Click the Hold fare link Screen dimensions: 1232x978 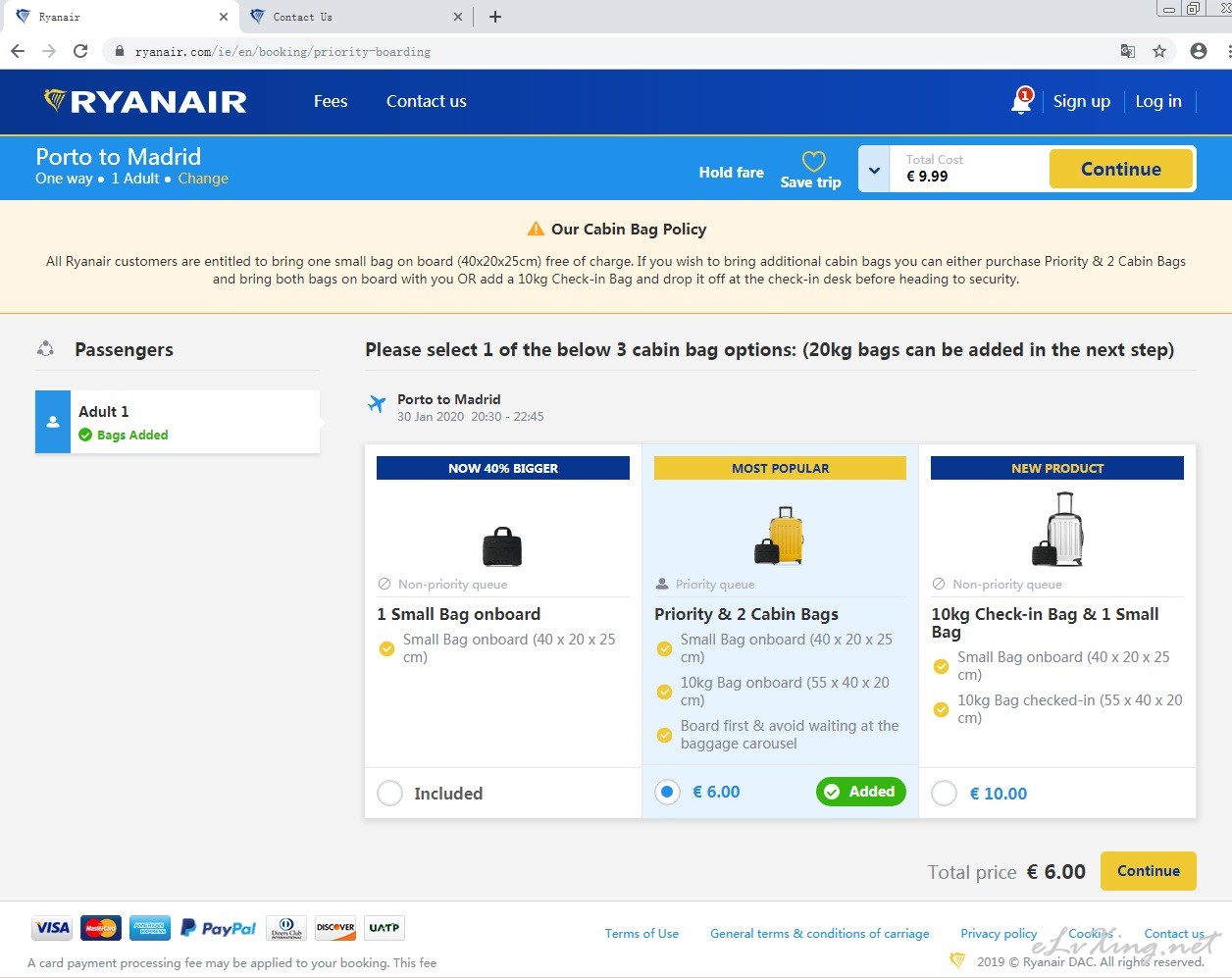(732, 172)
